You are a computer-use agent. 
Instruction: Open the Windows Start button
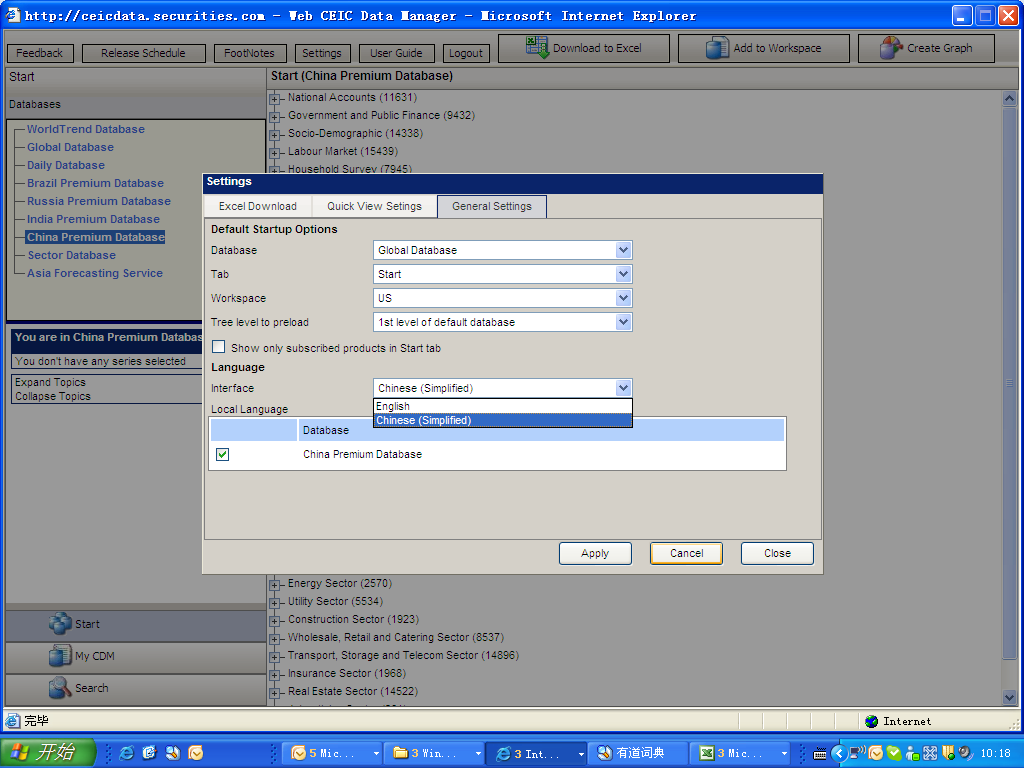(x=48, y=752)
